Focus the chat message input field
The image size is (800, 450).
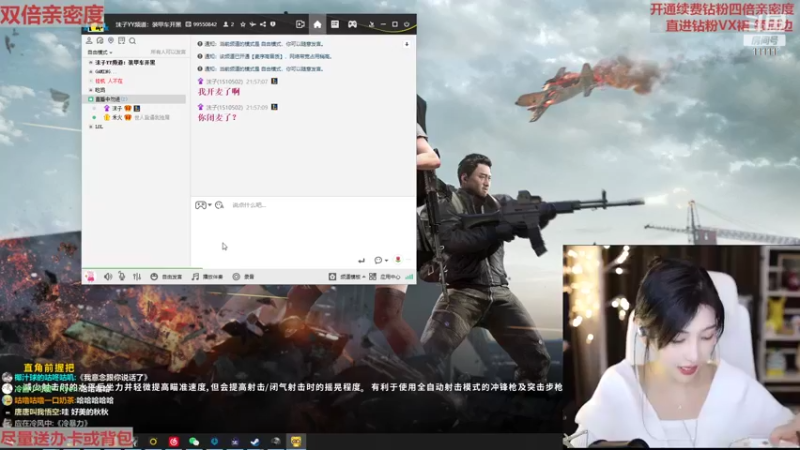304,227
